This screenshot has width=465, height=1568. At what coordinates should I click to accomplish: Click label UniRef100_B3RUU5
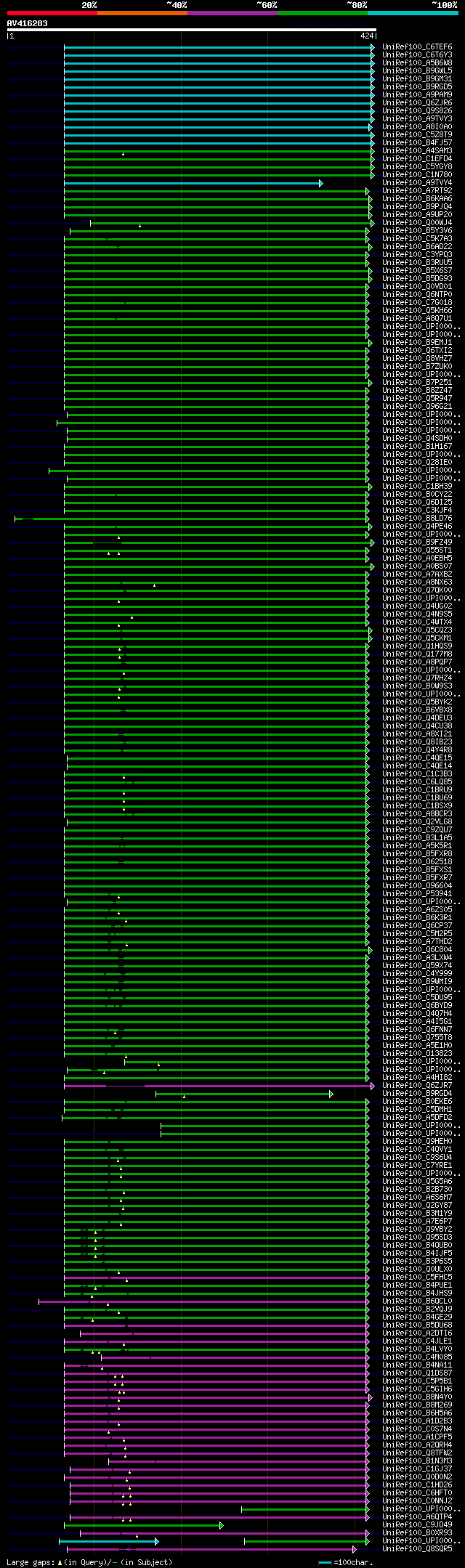tap(417, 262)
